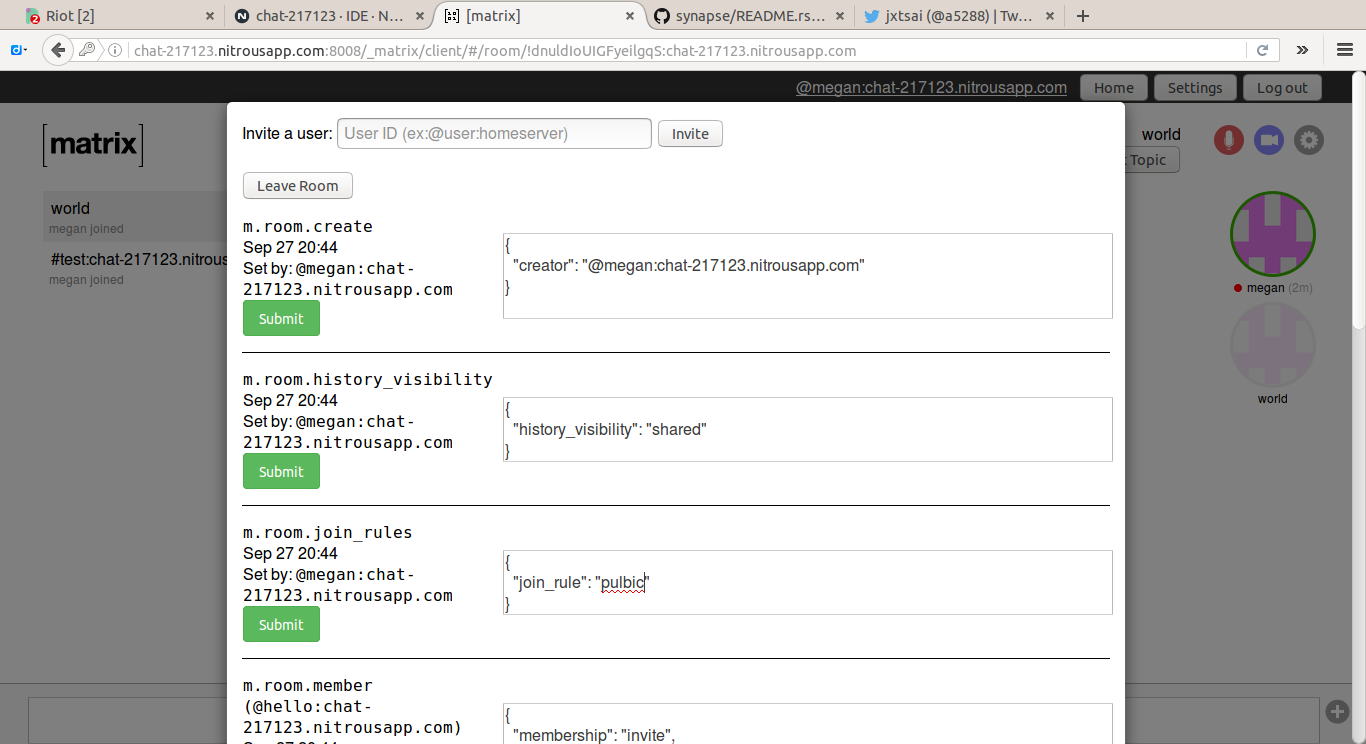Edit the m.room.create JSON textarea
The width and height of the screenshot is (1366, 744).
tap(808, 276)
